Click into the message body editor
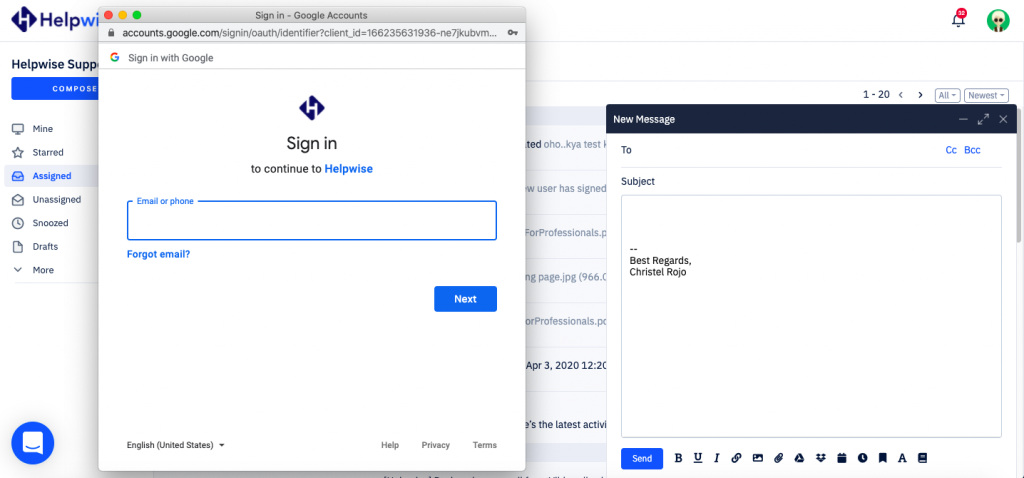 tap(811, 316)
